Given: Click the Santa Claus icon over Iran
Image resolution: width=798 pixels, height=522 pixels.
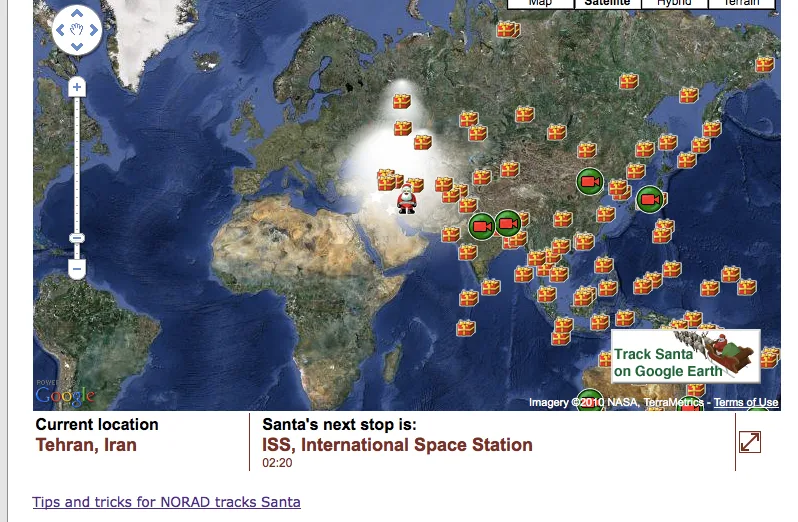Looking at the screenshot, I should click(x=406, y=199).
